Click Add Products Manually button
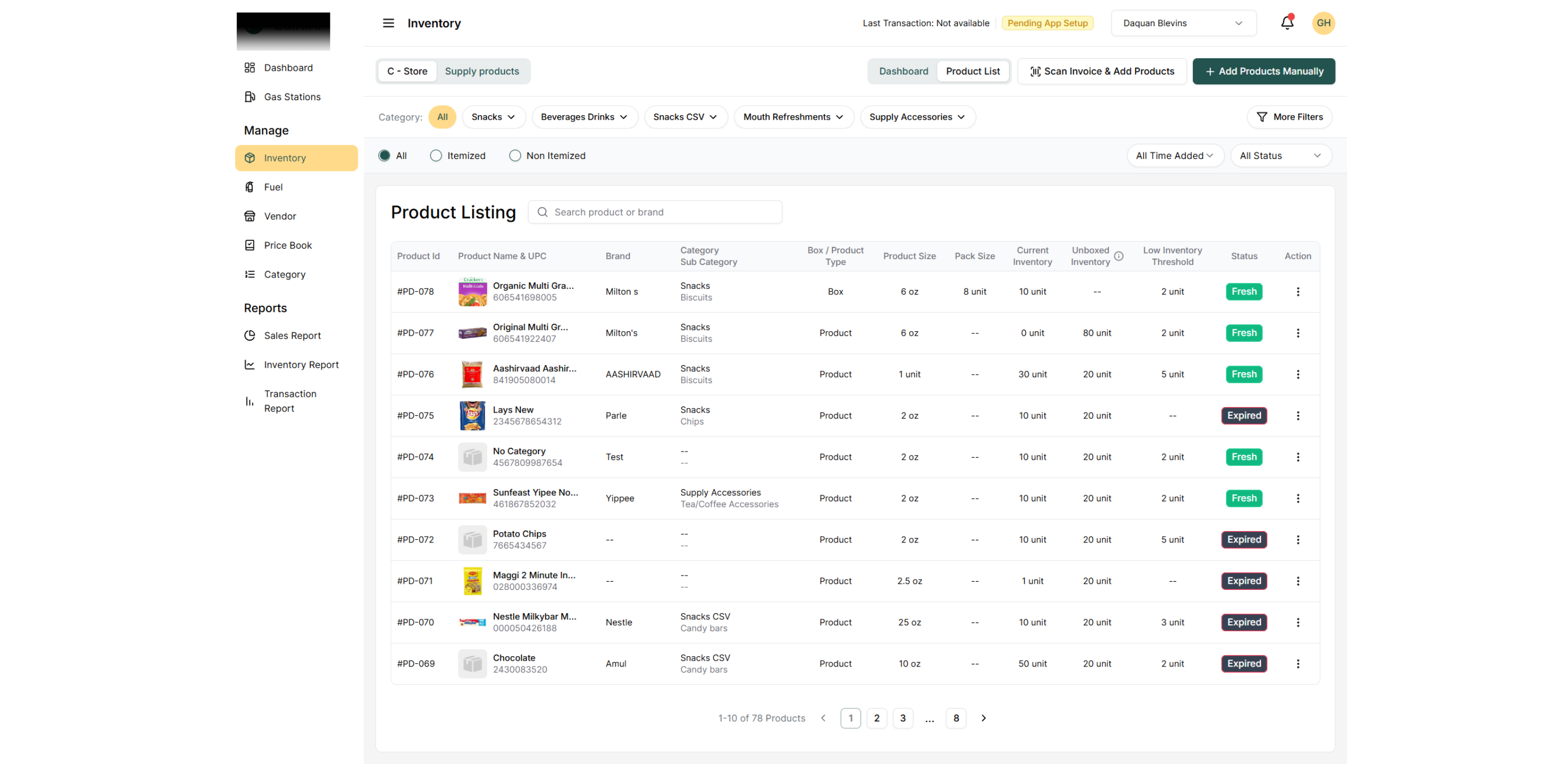This screenshot has width=1568, height=764. click(x=1264, y=71)
